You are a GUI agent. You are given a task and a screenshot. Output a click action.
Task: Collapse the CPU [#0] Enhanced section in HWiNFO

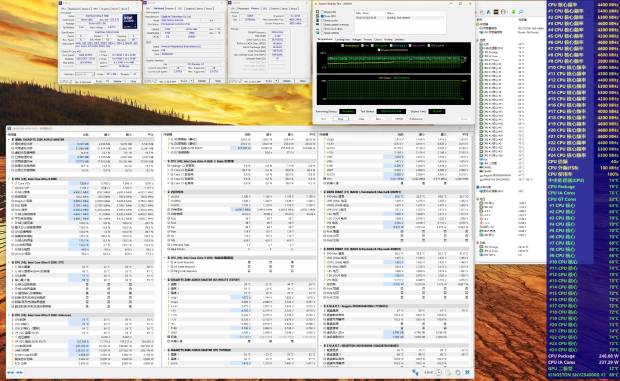pos(9,315)
